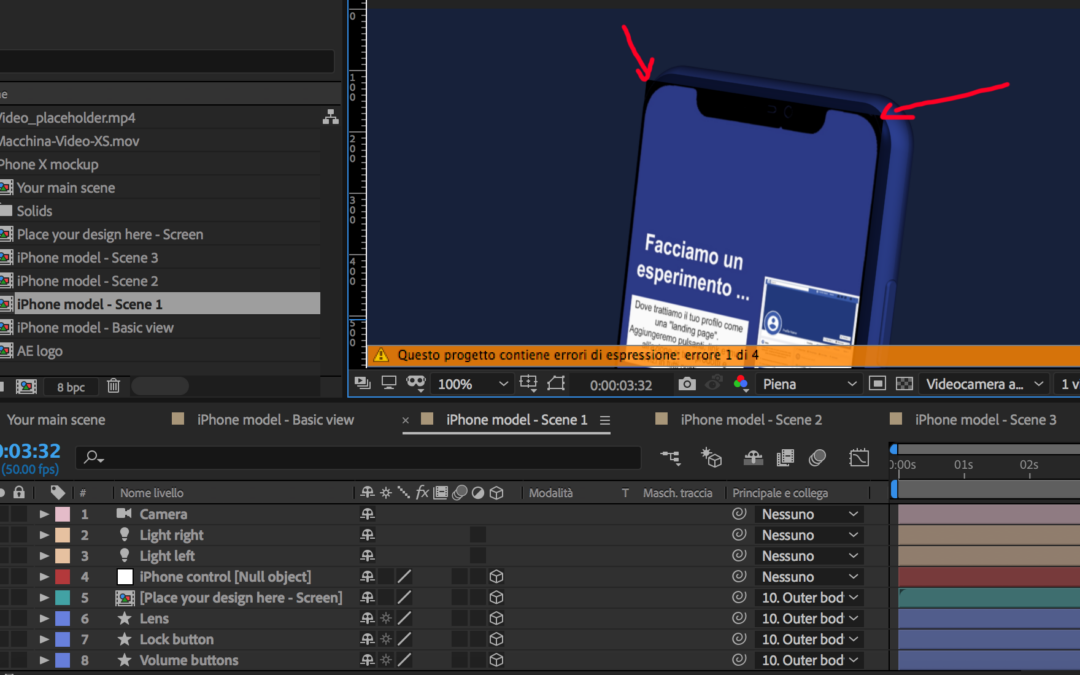Click the new composition icon in Project panel
1080x675 pixels.
tap(26, 386)
